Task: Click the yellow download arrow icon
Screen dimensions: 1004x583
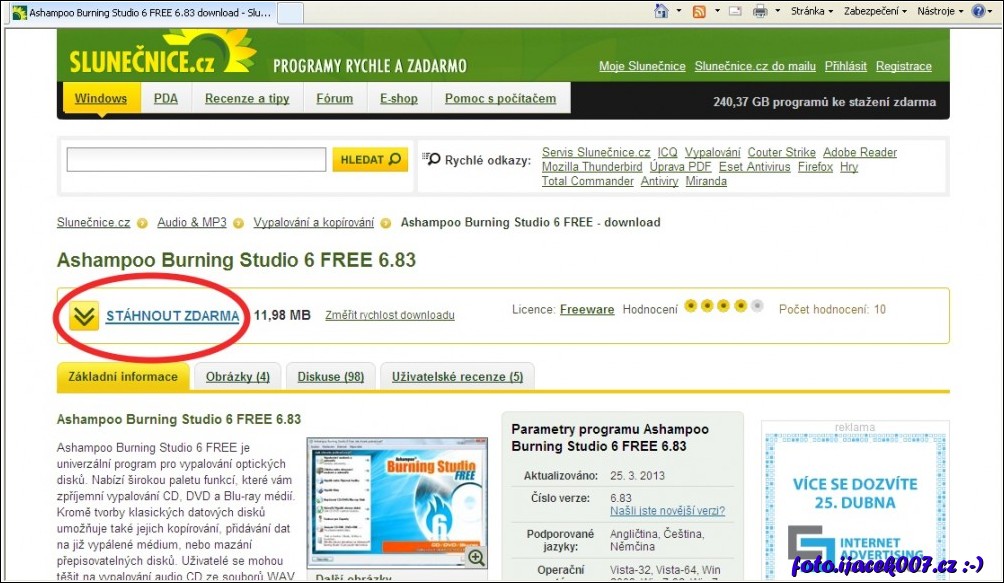Action: (85, 316)
